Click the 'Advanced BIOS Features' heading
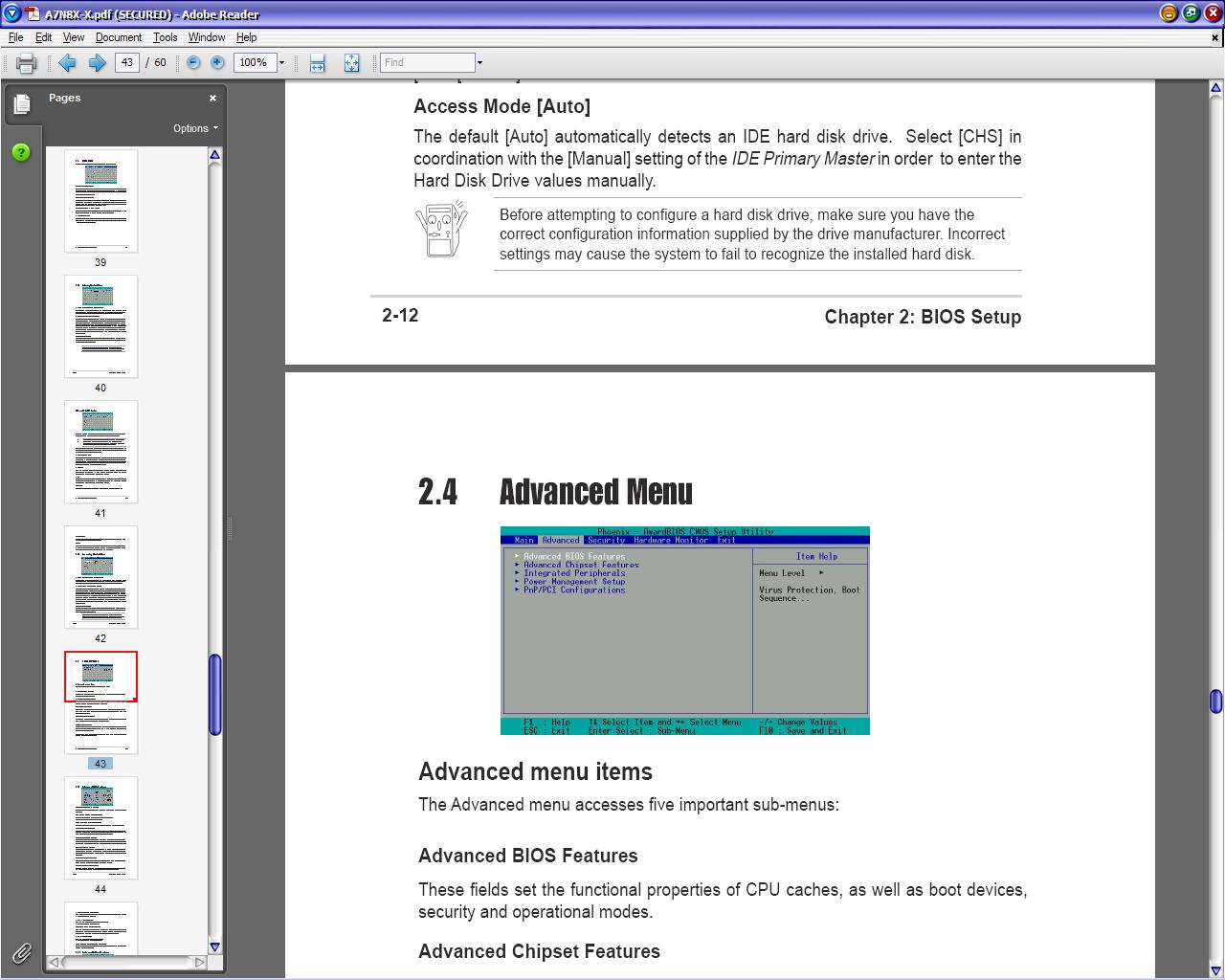This screenshot has width=1225, height=980. pyautogui.click(x=528, y=856)
